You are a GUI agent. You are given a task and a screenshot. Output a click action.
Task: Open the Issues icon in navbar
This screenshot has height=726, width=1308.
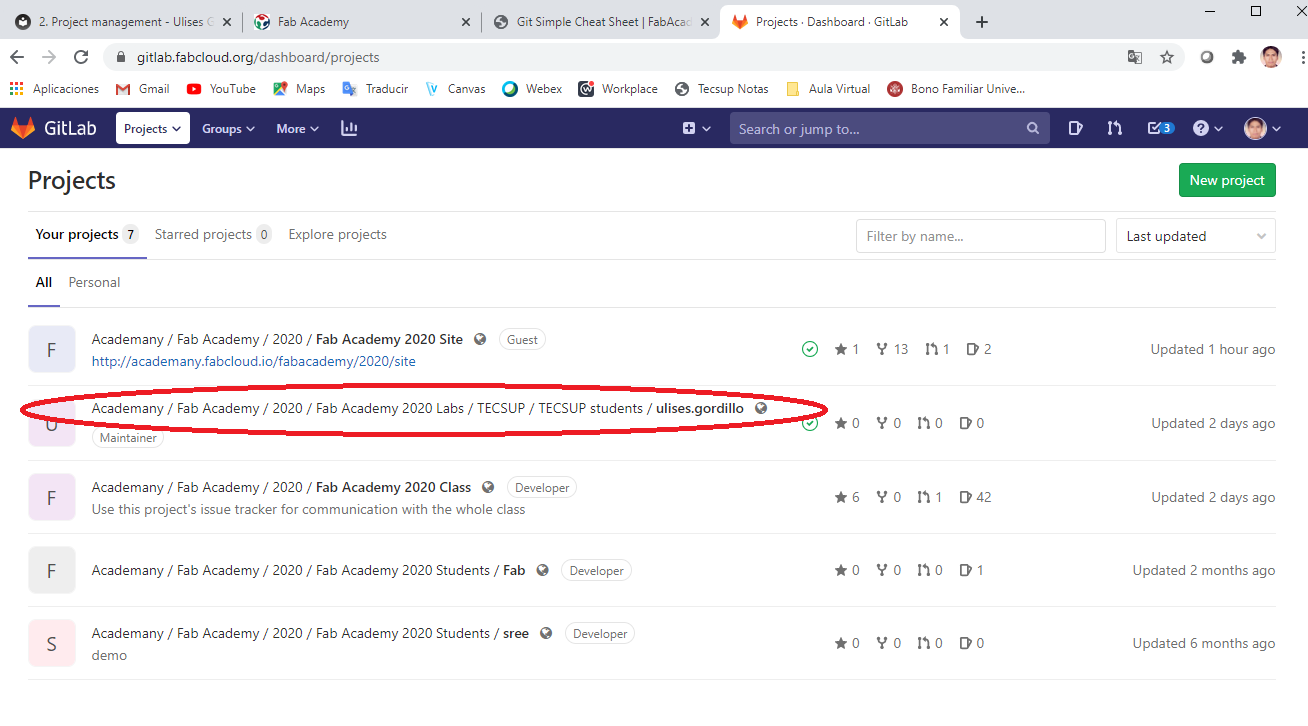coord(1075,128)
